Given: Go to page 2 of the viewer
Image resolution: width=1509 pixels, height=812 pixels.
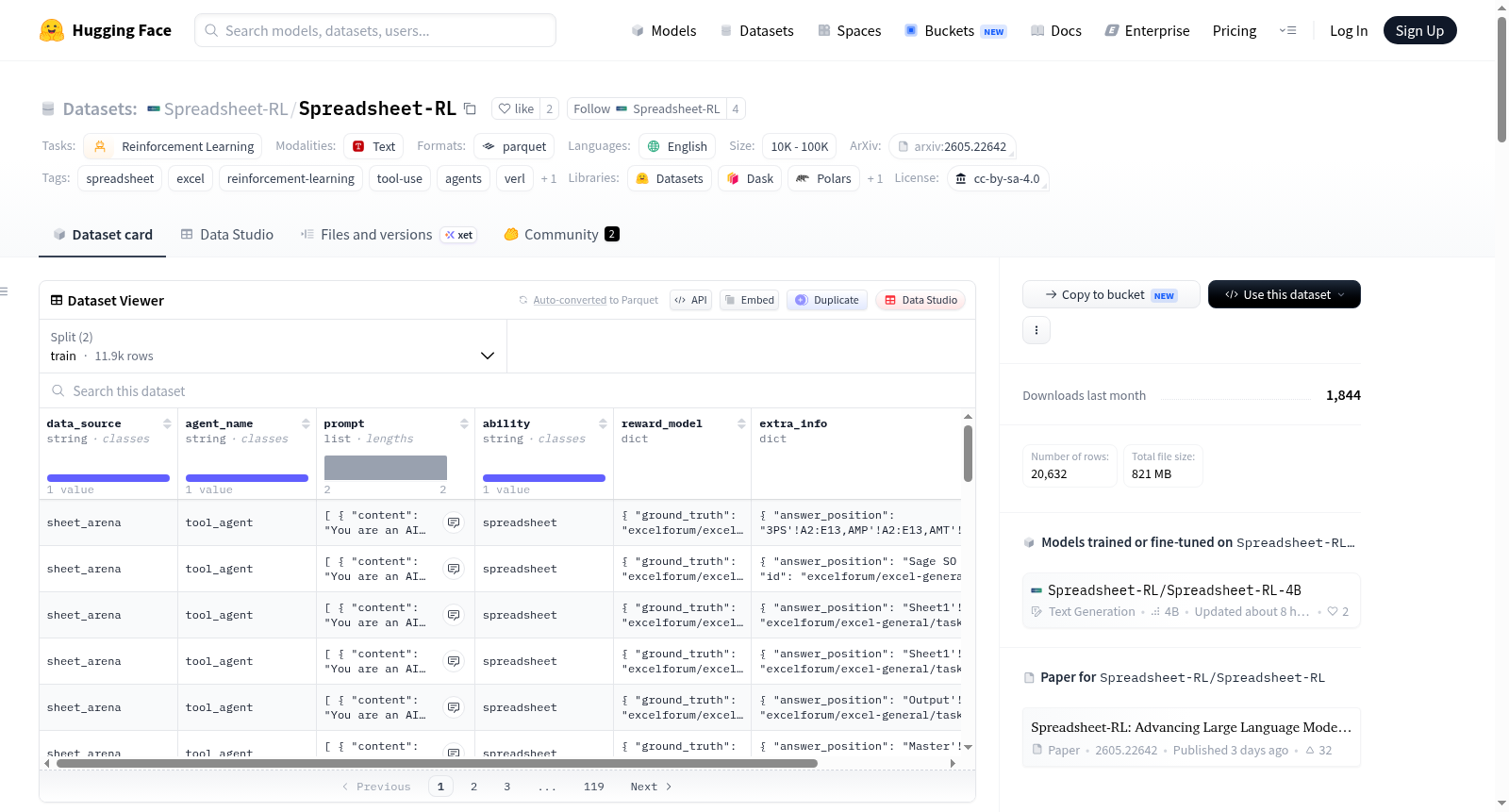Looking at the screenshot, I should (x=473, y=787).
